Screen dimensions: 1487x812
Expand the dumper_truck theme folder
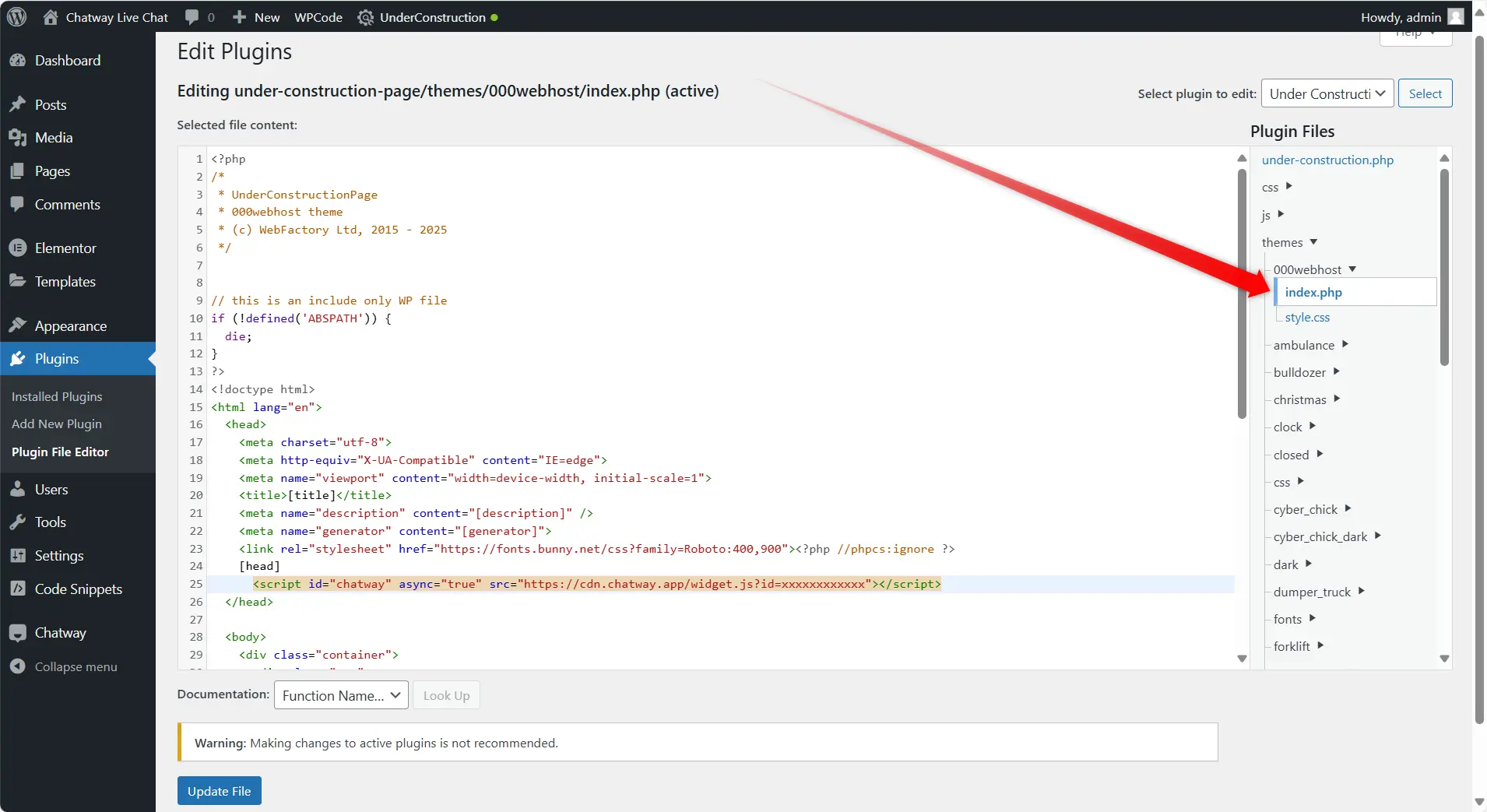coord(1362,591)
